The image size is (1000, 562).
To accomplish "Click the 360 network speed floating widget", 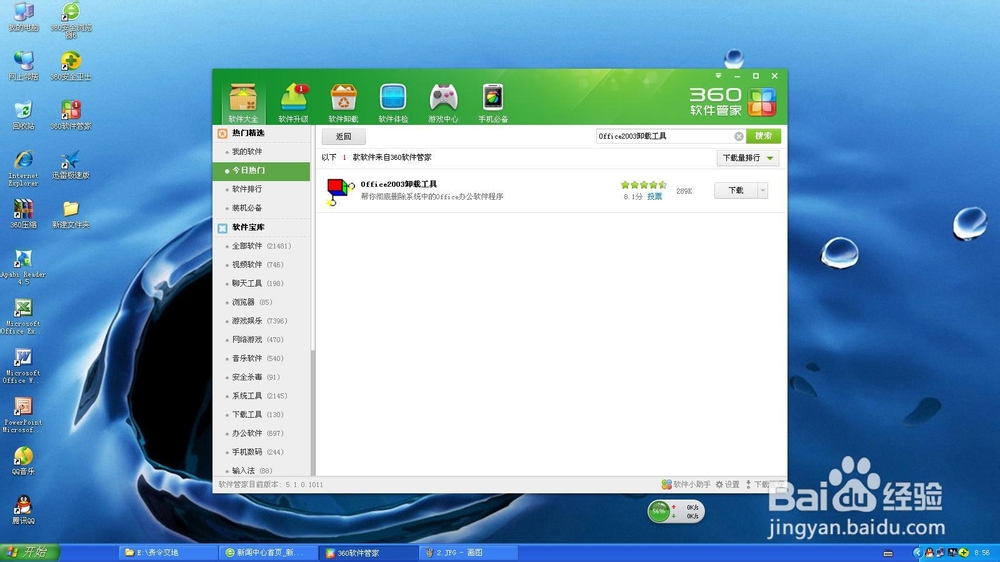I will [x=676, y=511].
